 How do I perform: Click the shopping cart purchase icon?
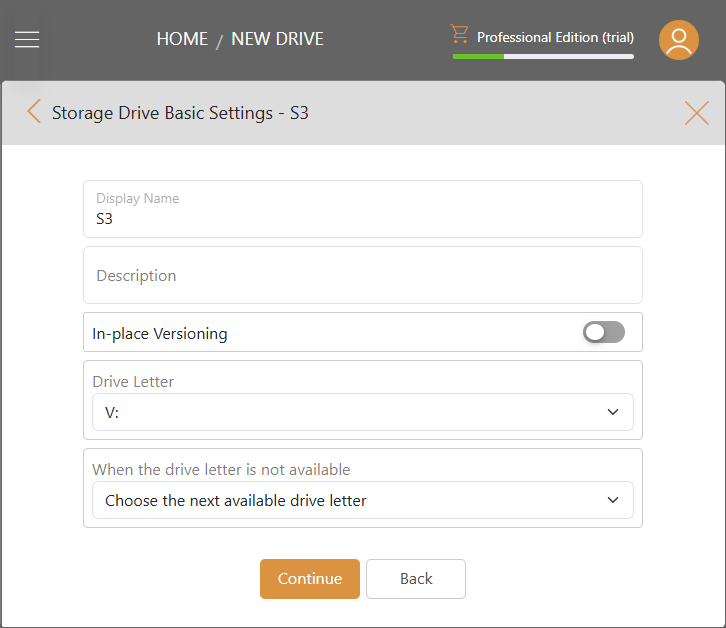459,34
